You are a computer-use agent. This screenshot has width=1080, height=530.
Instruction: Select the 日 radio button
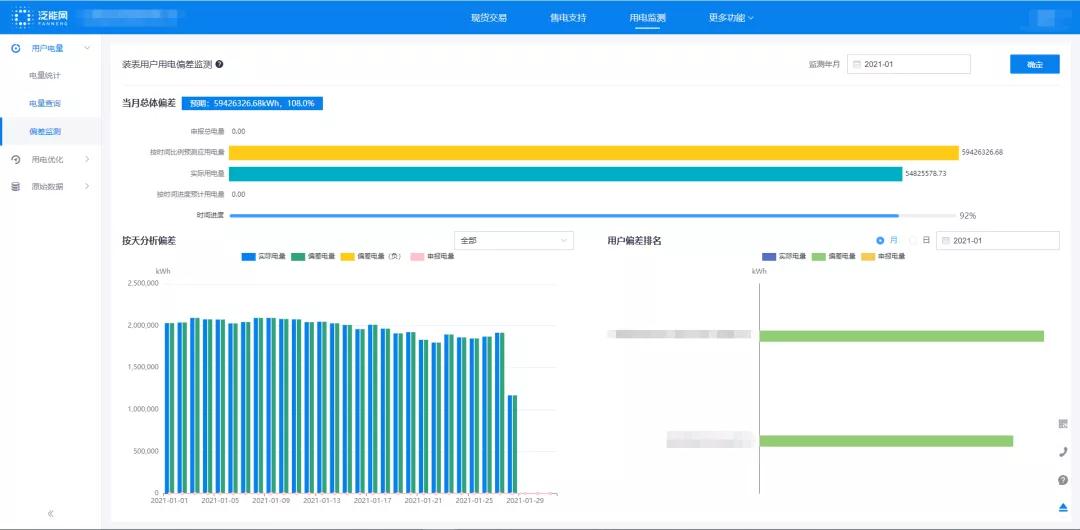913,241
